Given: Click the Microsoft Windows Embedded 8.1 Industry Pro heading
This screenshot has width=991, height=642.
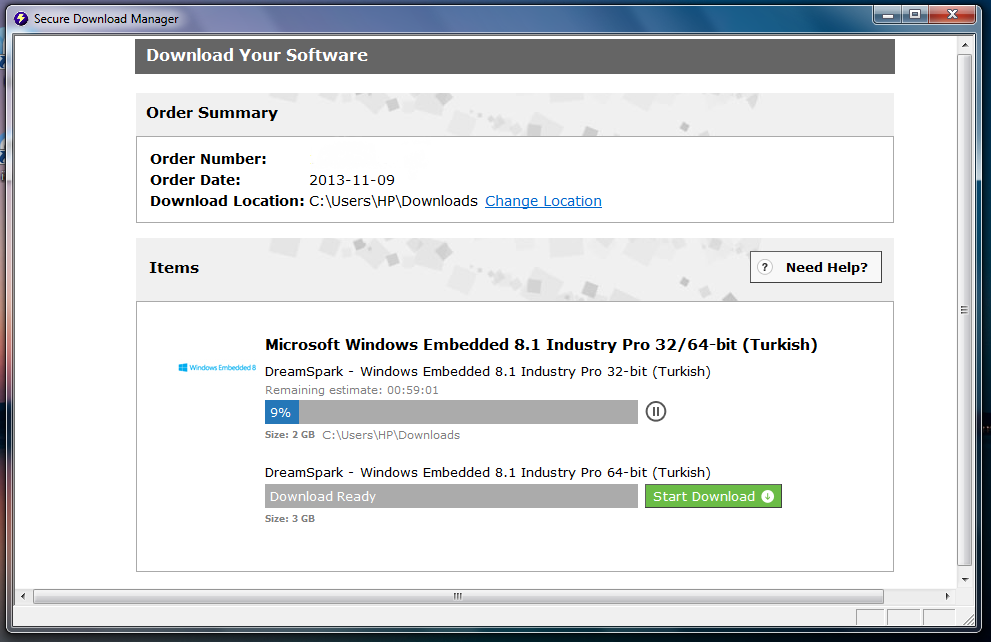Looking at the screenshot, I should (x=541, y=344).
